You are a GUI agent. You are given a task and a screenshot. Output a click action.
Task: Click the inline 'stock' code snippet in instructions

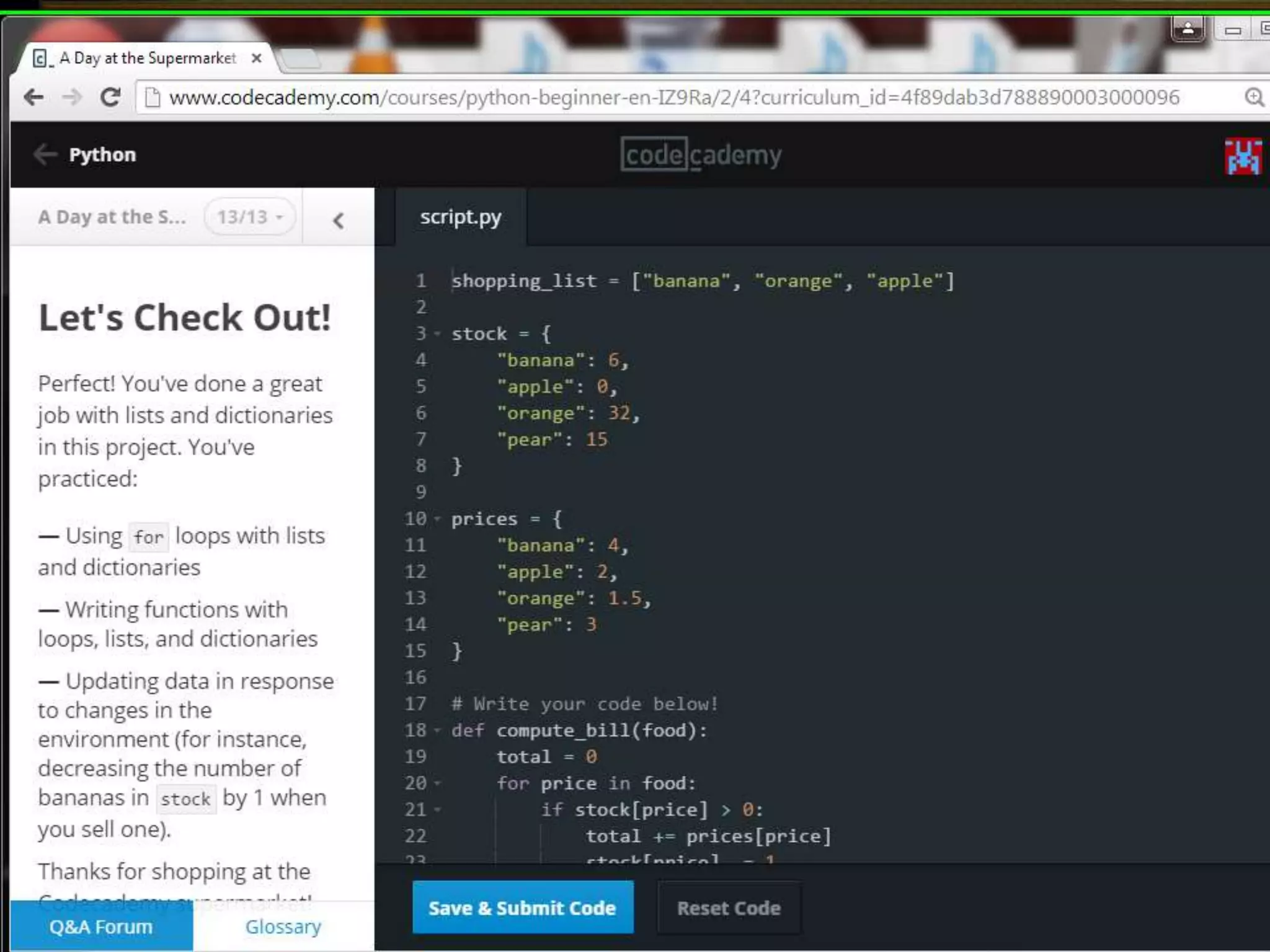(x=185, y=799)
